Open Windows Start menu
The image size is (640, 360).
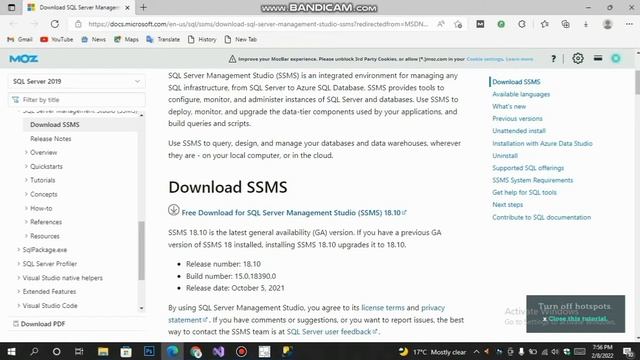coord(11,351)
